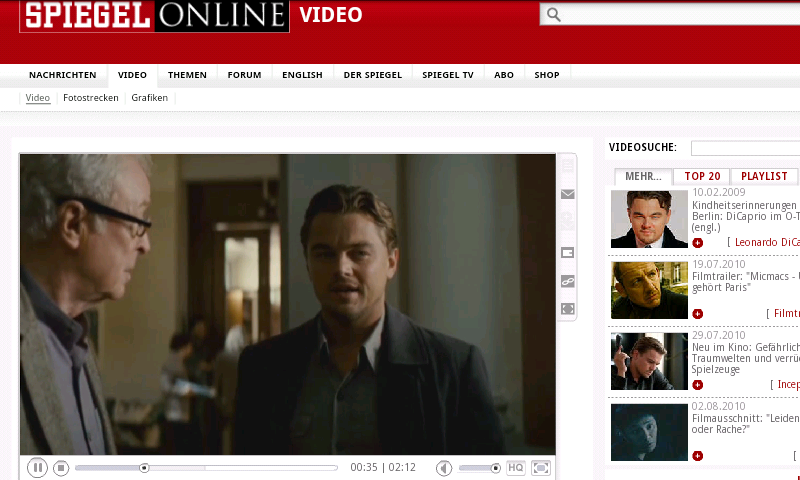
Task: Open the 'Neu im Kino' video thumbnail
Action: [649, 361]
